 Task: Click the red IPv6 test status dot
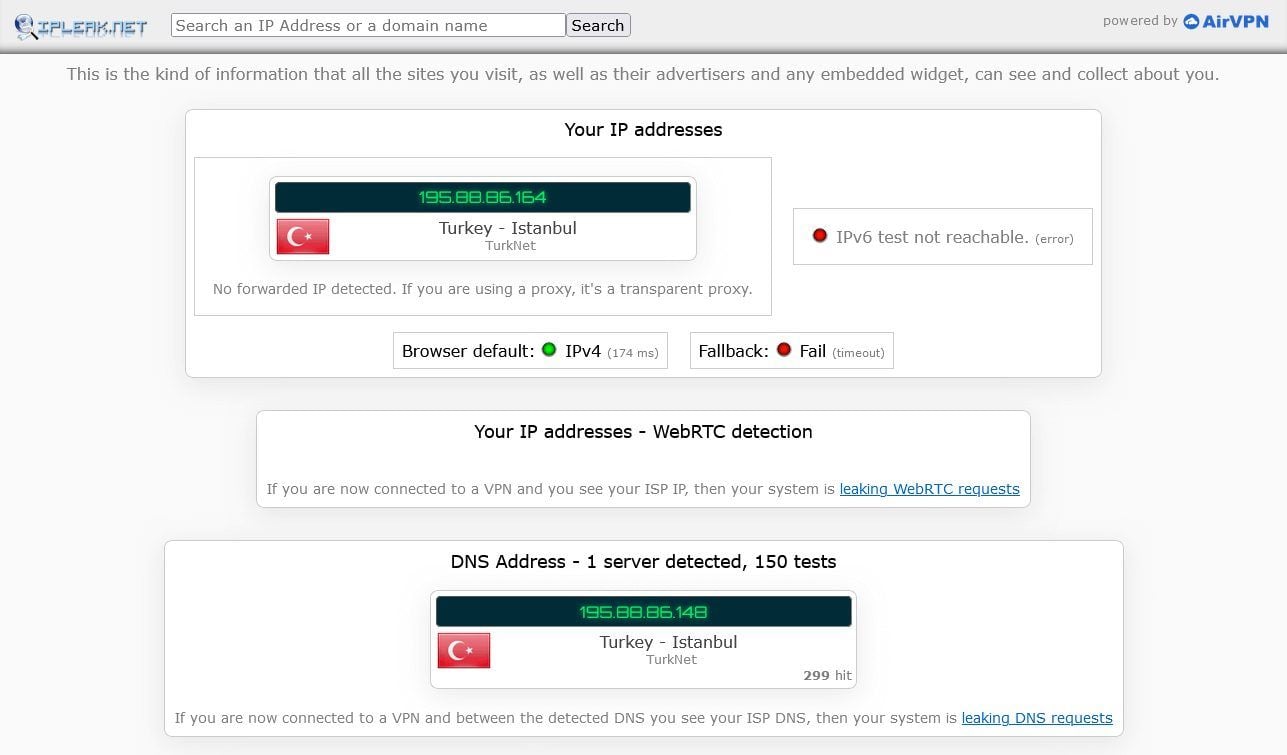(x=820, y=236)
